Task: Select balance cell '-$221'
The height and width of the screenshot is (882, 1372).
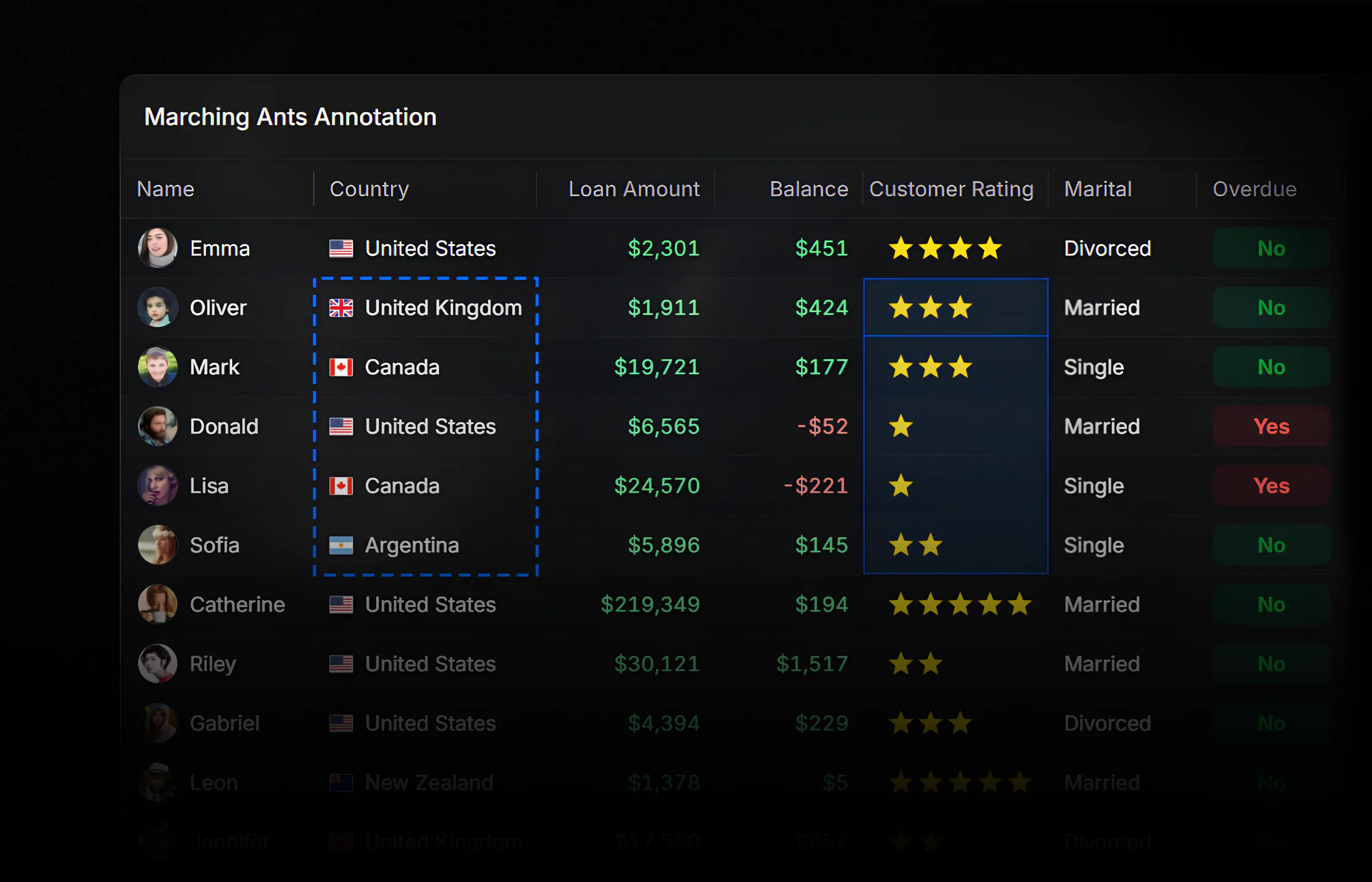Action: pyautogui.click(x=816, y=486)
